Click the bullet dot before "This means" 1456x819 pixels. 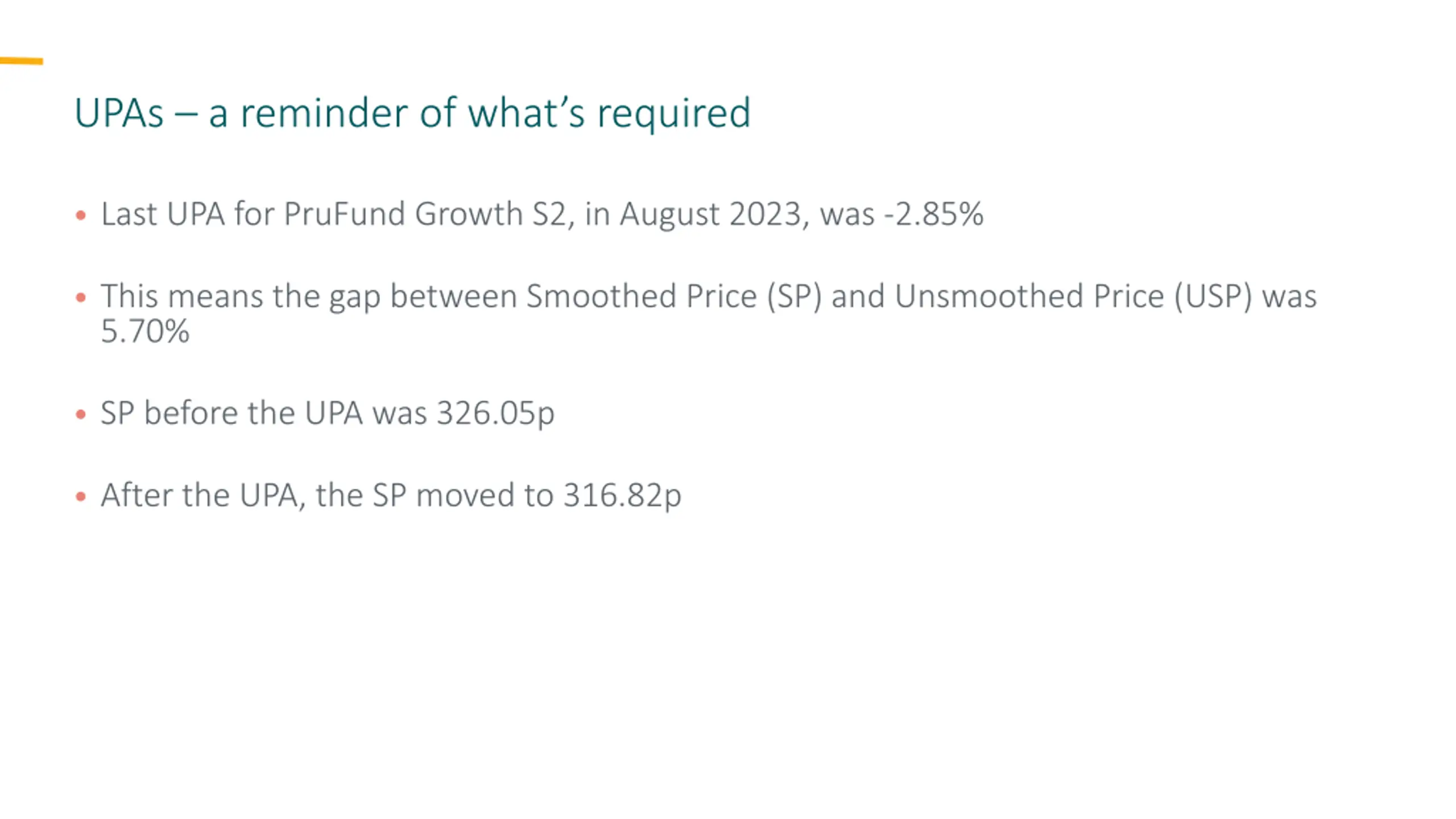click(x=81, y=297)
